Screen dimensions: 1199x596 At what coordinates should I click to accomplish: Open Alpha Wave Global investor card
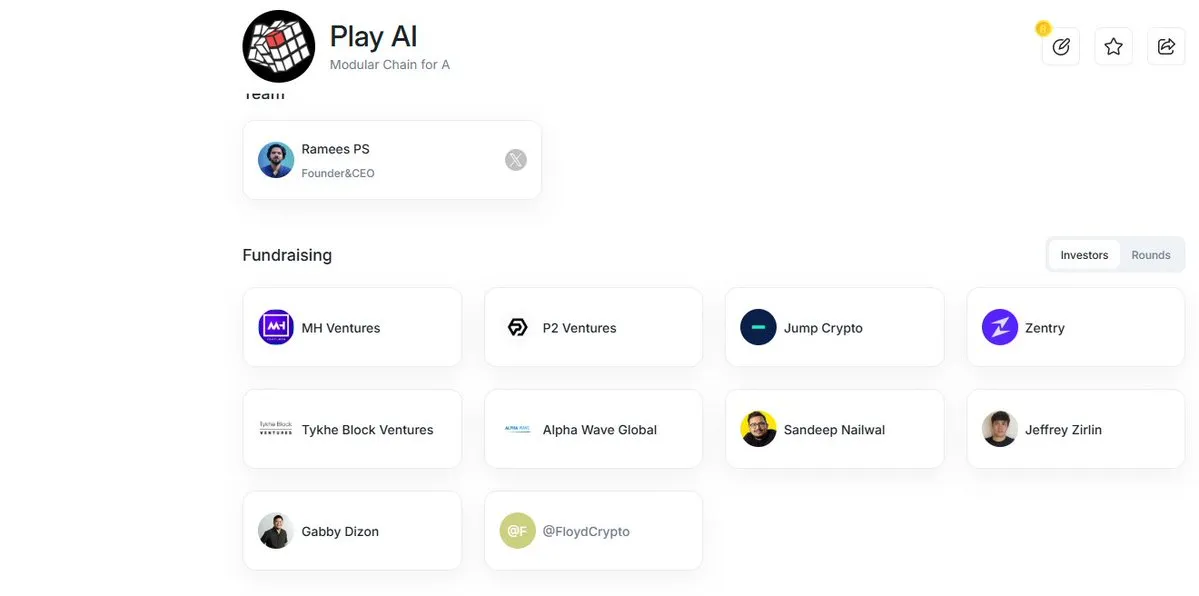[x=593, y=429]
